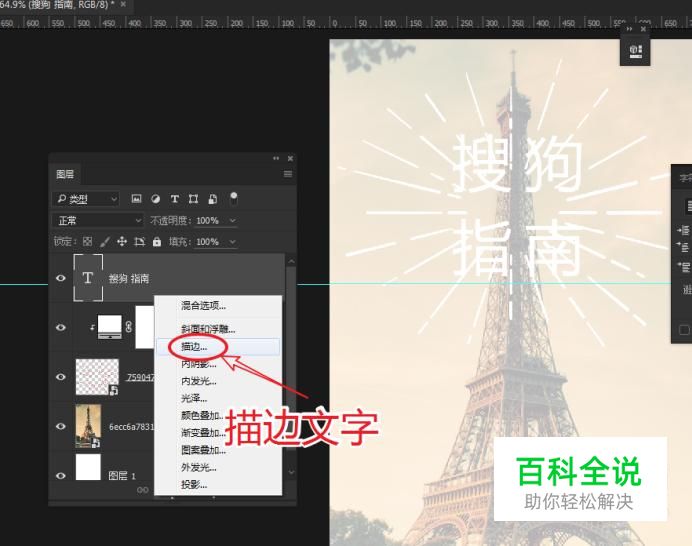692x546 pixels.
Task: Select the 759047 transparent layer thumbnail
Action: tap(98, 377)
